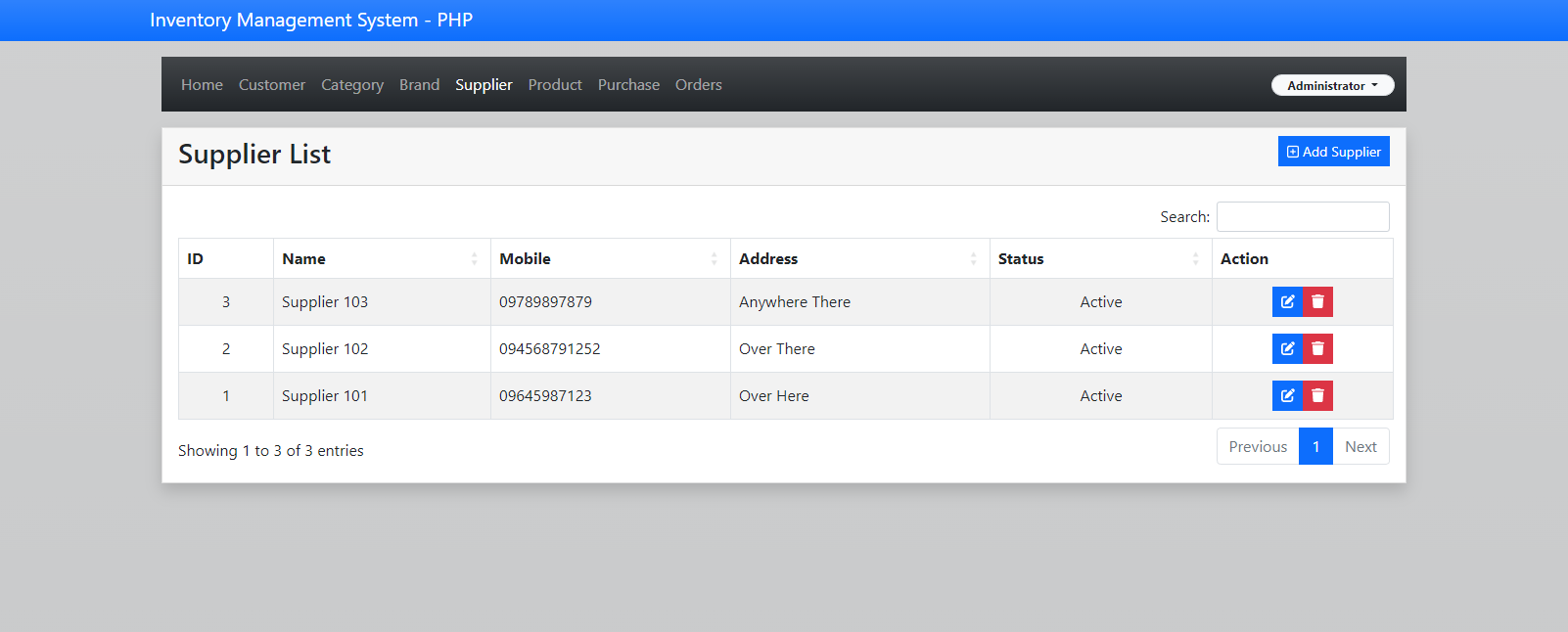Delete Supplier 102 using trash icon
This screenshot has height=632, width=1568.
pos(1317,348)
